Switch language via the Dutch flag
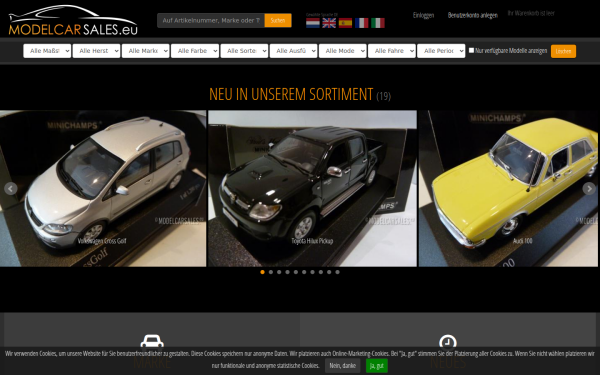The width and height of the screenshot is (600, 375). coord(313,23)
